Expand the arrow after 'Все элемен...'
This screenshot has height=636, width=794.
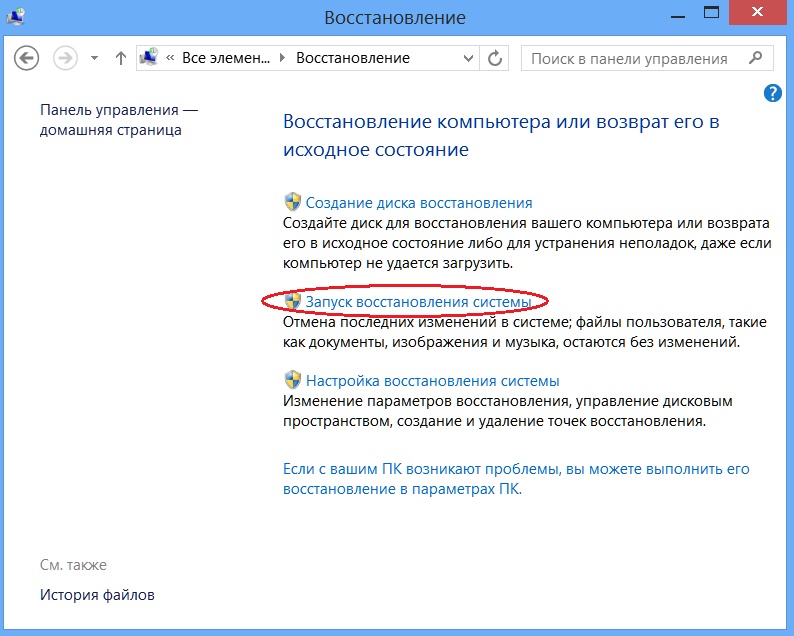click(283, 58)
